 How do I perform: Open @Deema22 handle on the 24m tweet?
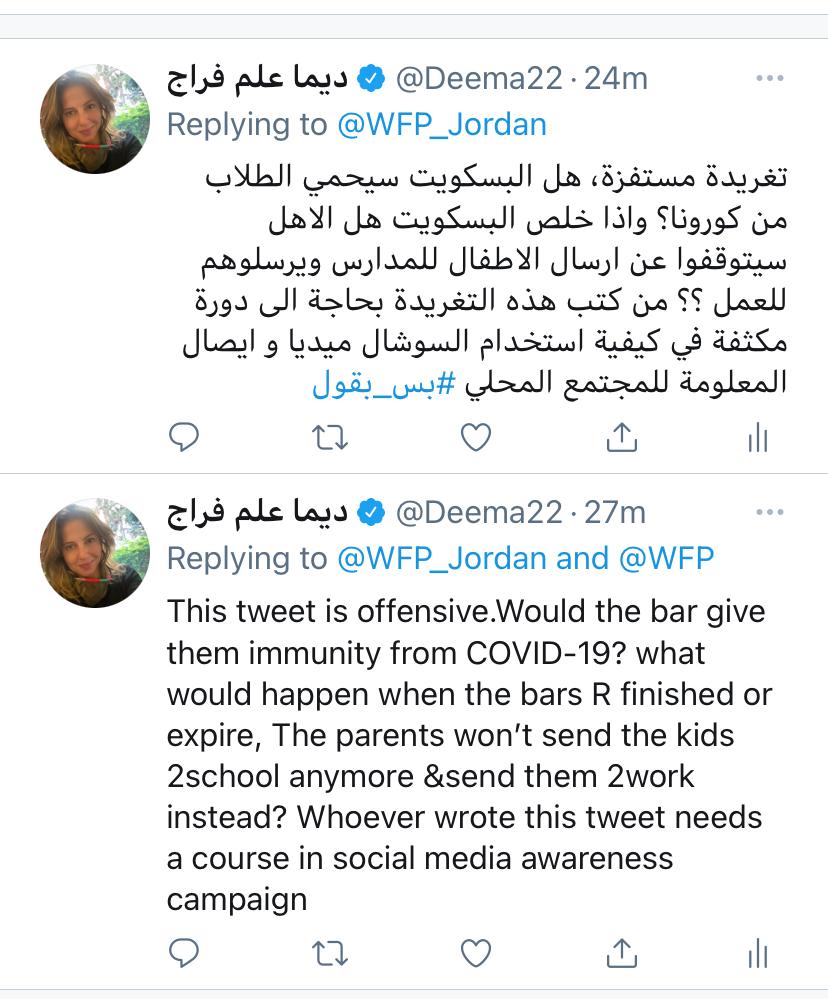click(479, 78)
